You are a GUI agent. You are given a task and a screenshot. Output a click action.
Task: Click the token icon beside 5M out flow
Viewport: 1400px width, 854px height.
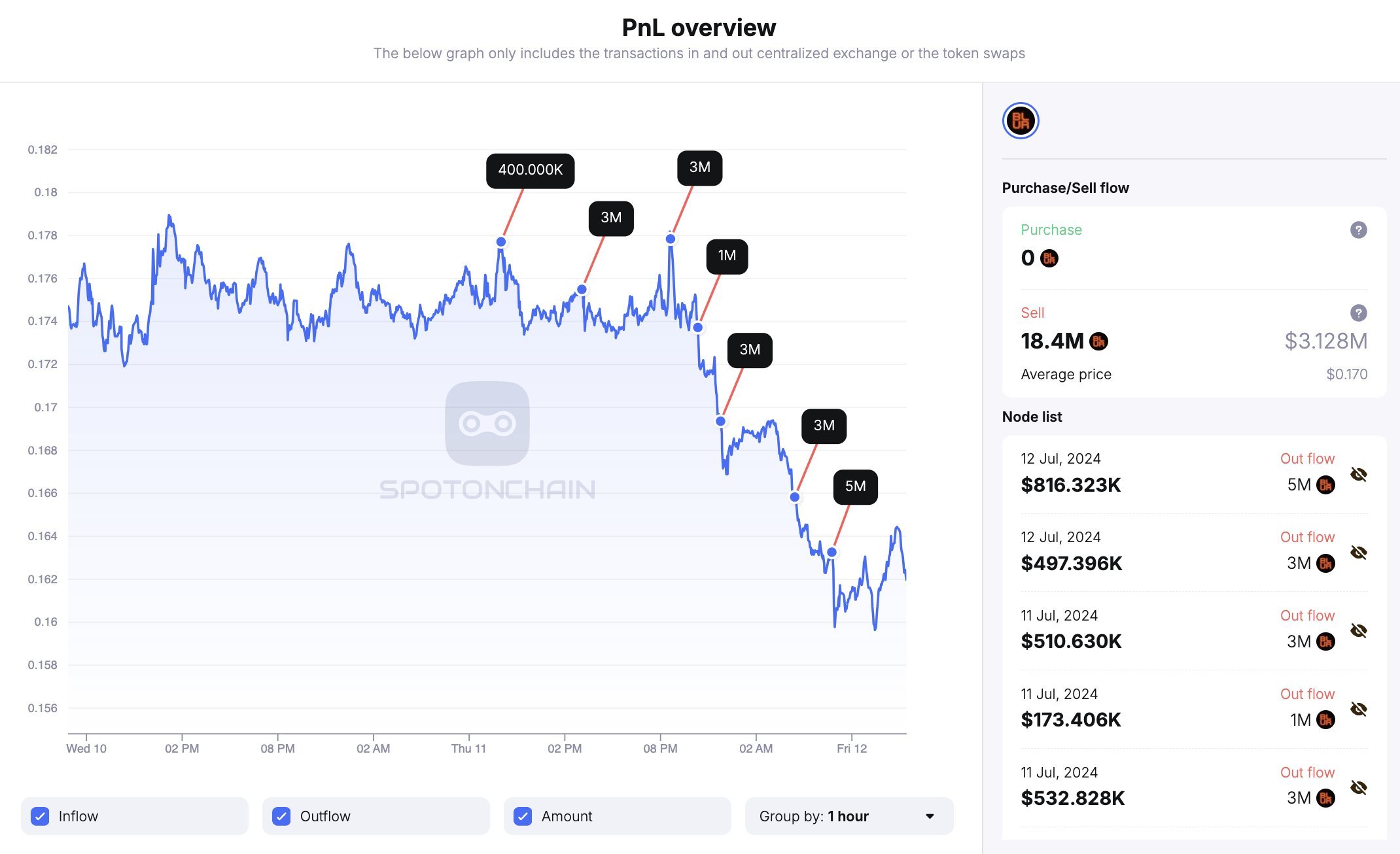[x=1325, y=485]
